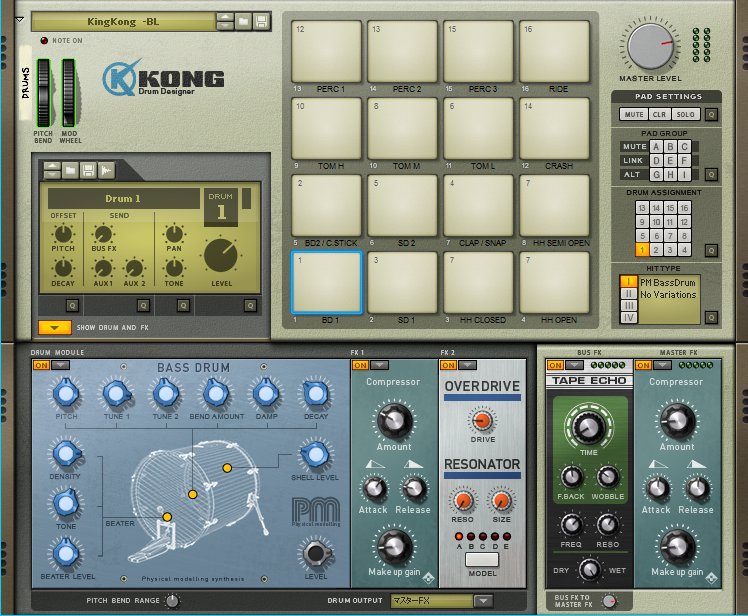
Task: Step through patches with the KingKong -BL arrows
Action: (225, 21)
